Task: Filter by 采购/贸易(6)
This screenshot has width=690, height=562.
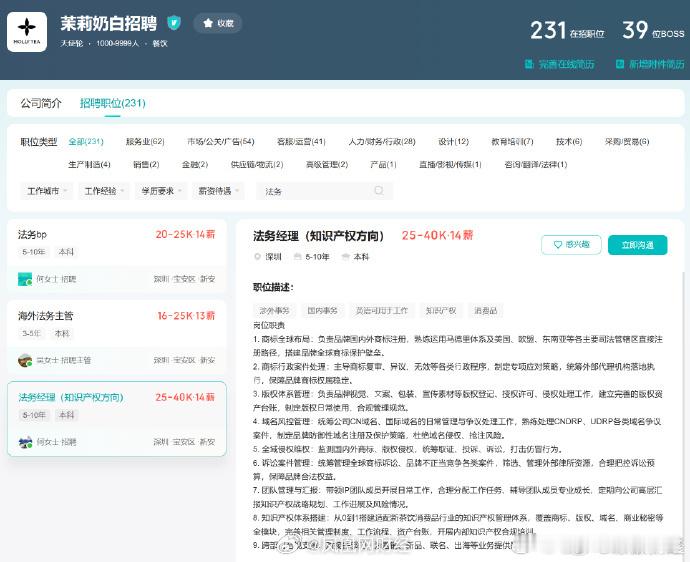Action: click(x=627, y=142)
